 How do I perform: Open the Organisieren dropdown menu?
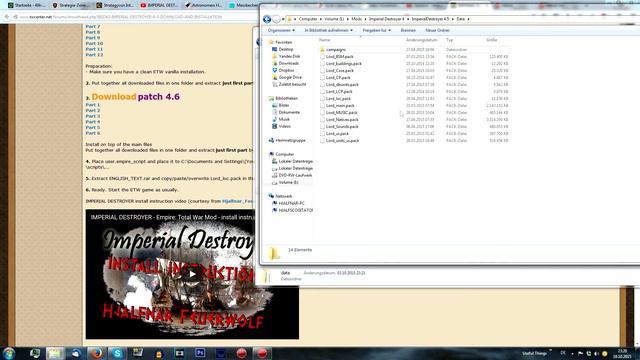[281, 31]
